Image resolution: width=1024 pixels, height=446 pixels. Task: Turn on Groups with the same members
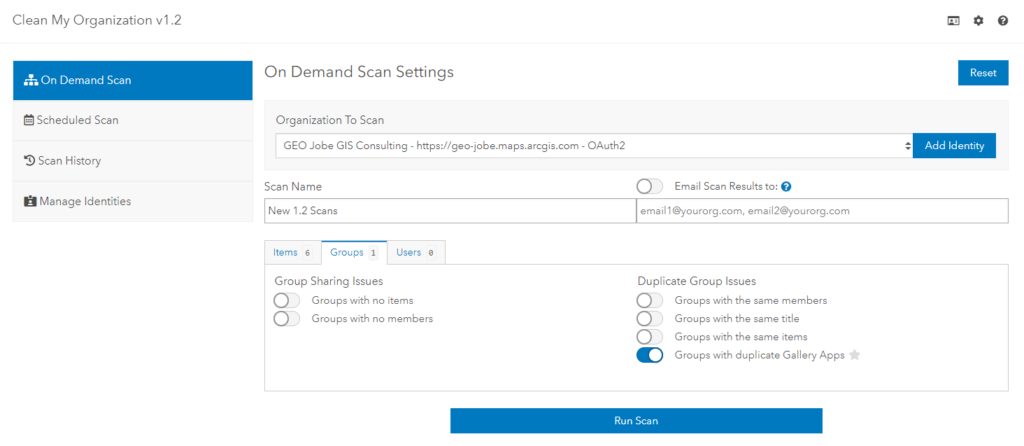[650, 300]
